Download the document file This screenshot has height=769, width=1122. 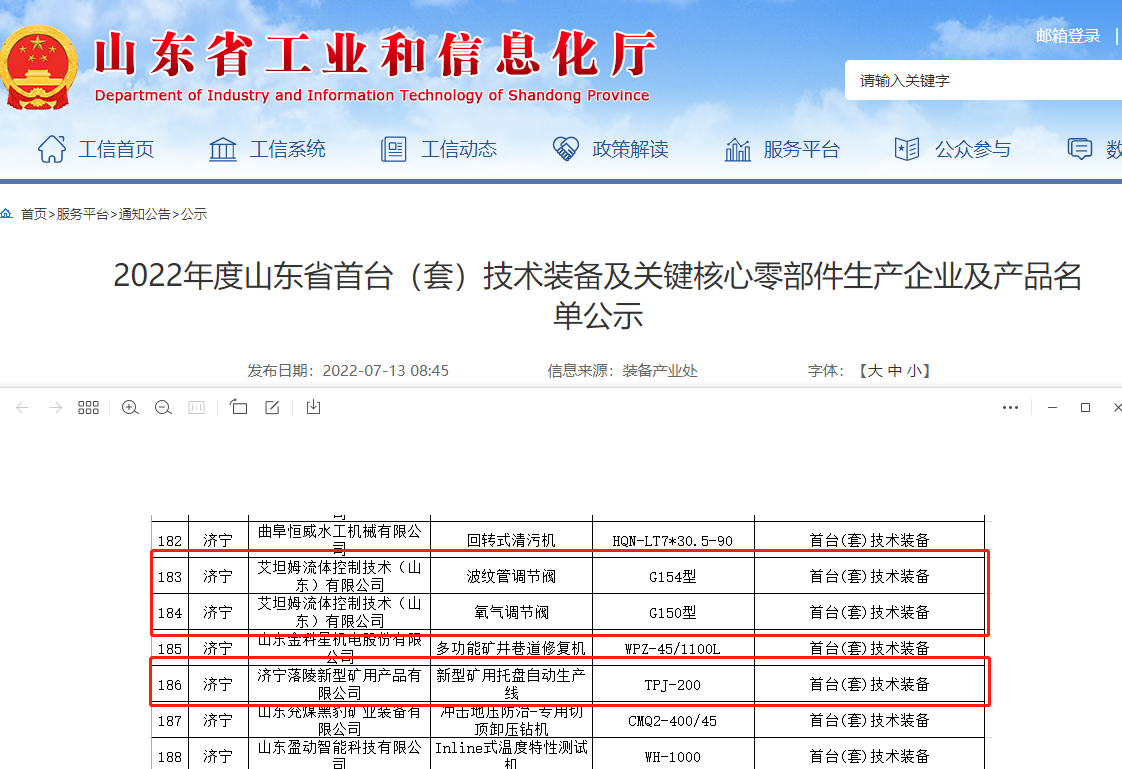coord(312,408)
